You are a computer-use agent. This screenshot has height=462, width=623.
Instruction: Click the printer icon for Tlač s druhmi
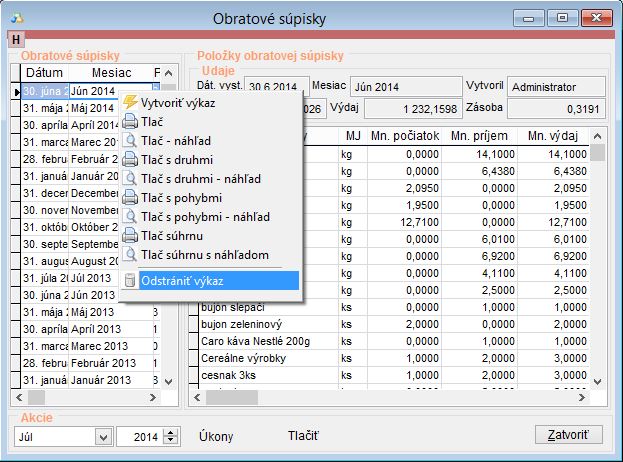tap(130, 159)
